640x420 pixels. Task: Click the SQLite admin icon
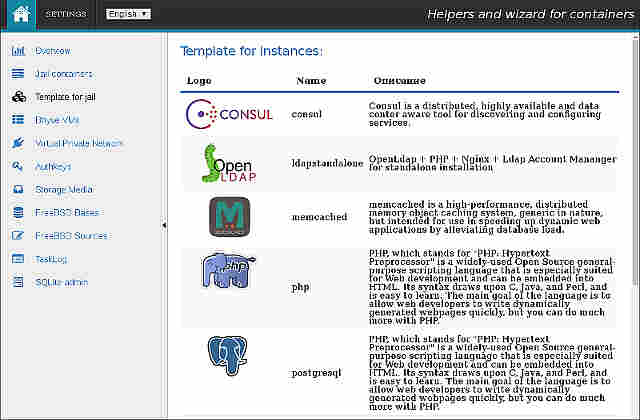coord(18,282)
